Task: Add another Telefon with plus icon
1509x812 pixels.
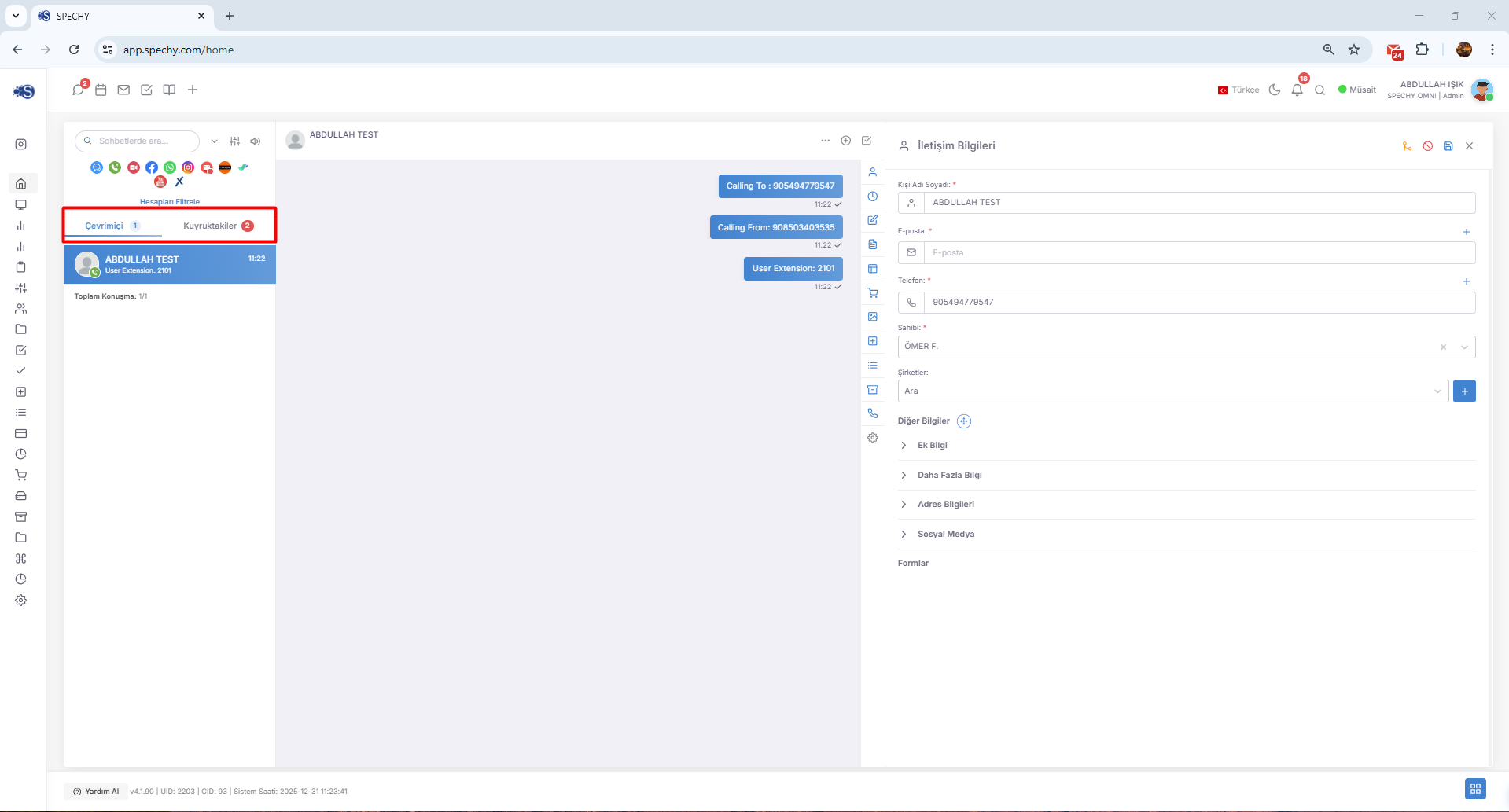Action: click(1466, 281)
